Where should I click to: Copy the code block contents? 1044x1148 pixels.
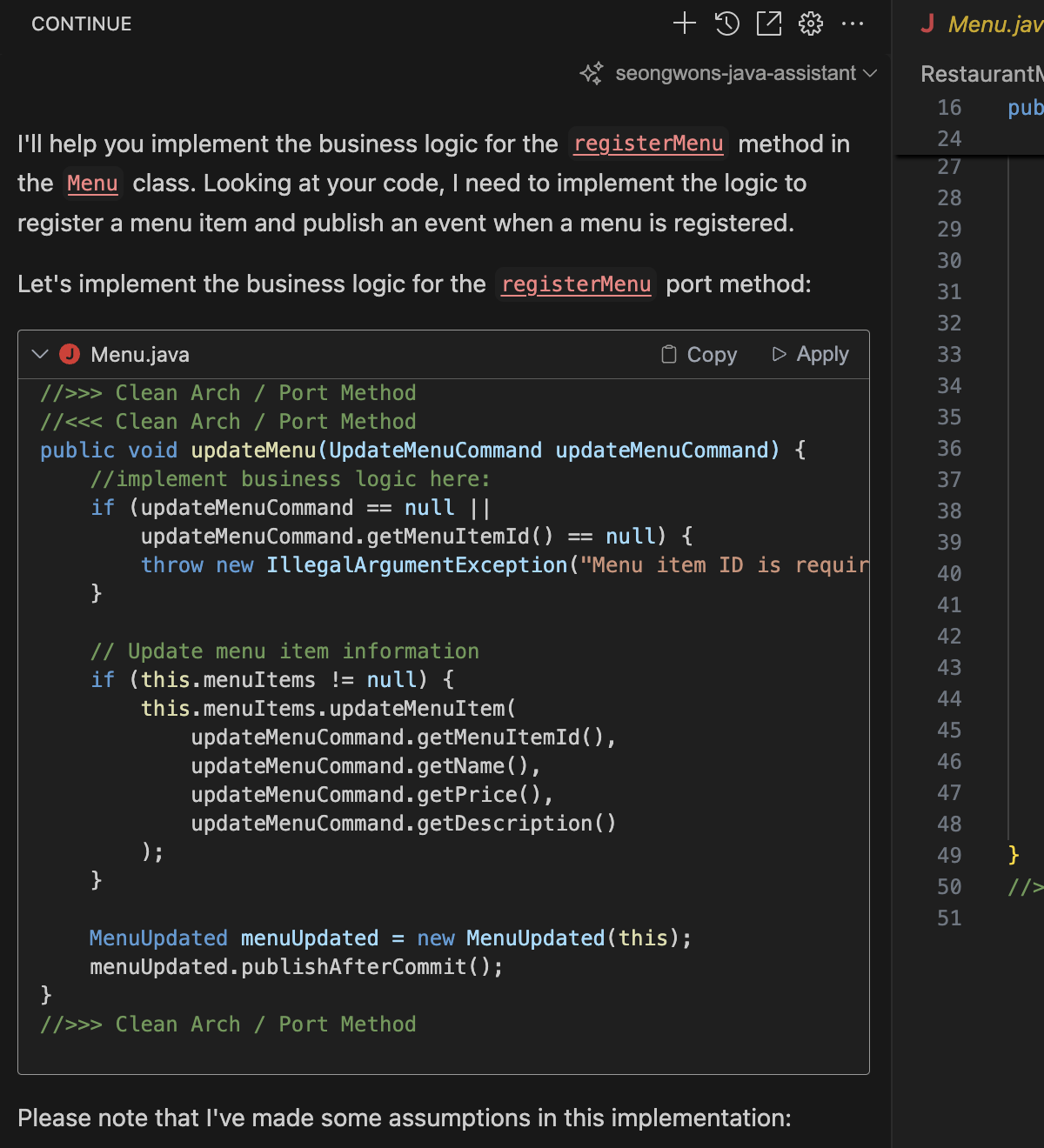pos(699,354)
